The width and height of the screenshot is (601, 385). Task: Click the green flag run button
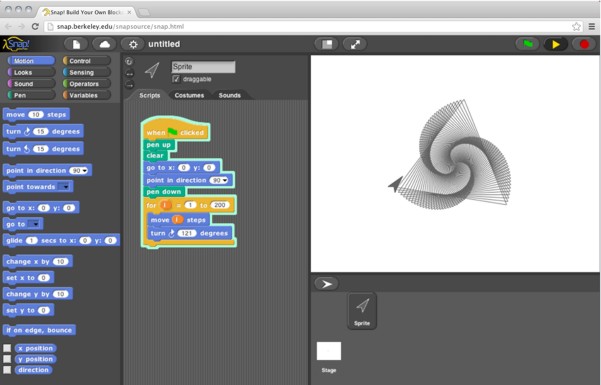pos(528,44)
